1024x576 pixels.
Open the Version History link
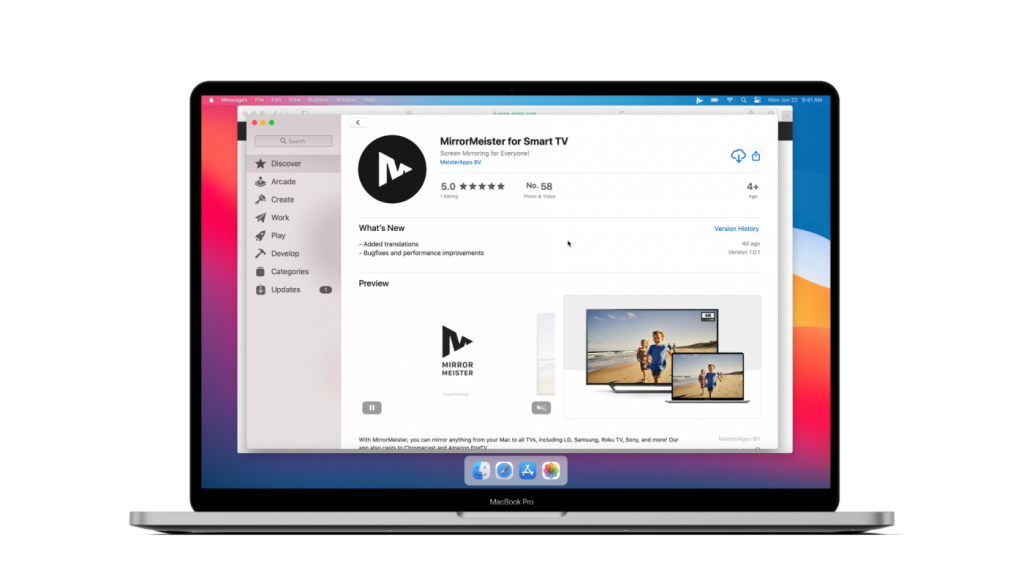pyautogui.click(x=736, y=229)
